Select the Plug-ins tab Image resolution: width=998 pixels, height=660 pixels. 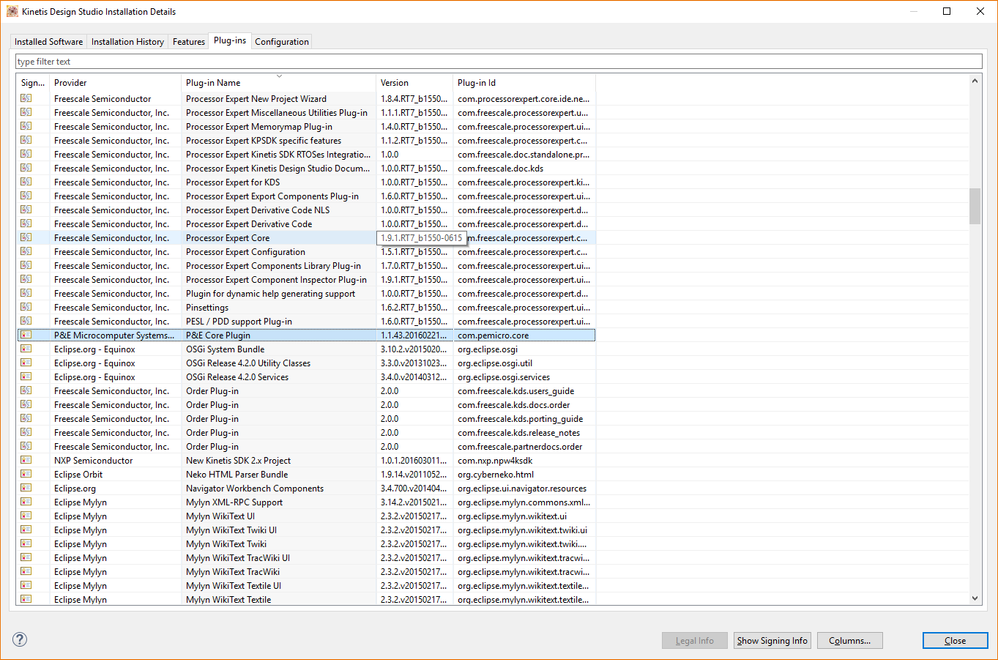[x=230, y=40]
